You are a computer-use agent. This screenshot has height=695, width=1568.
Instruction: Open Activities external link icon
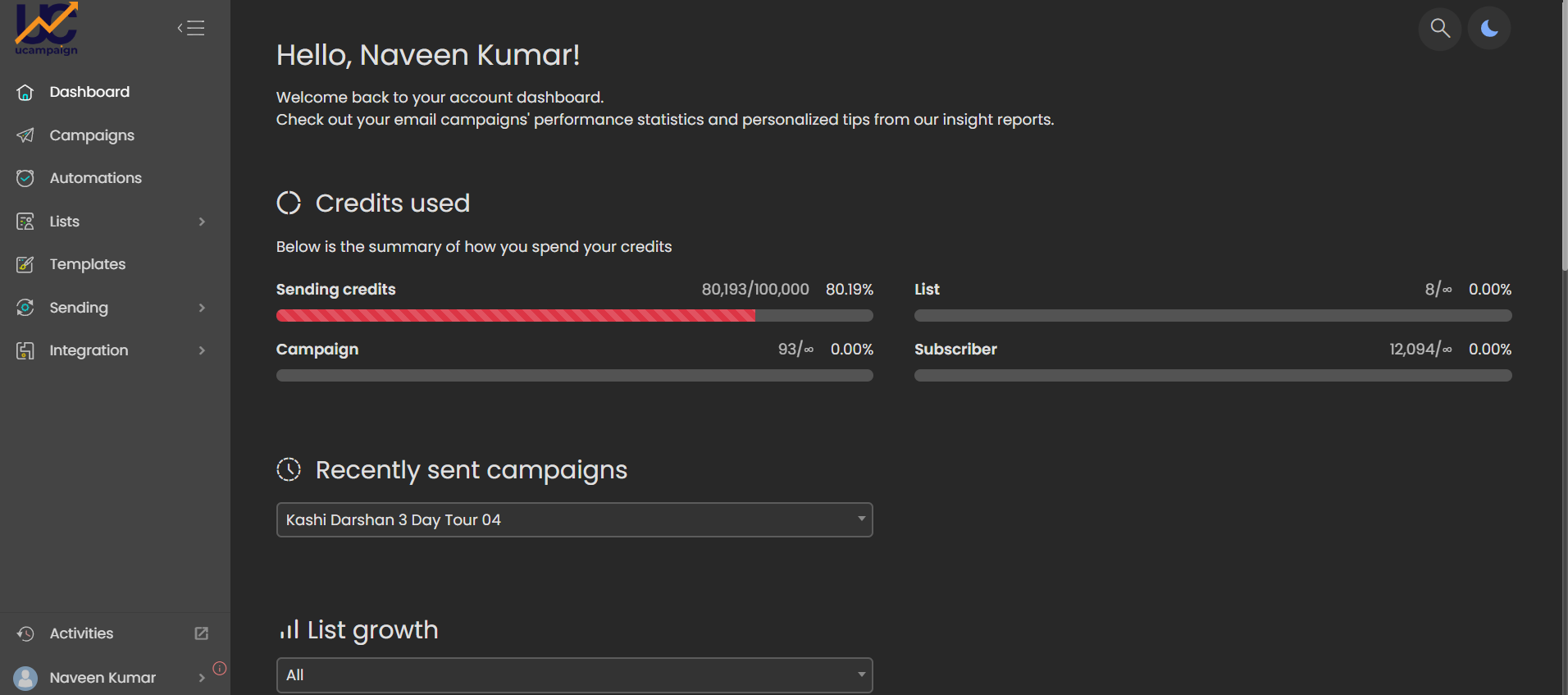click(201, 633)
